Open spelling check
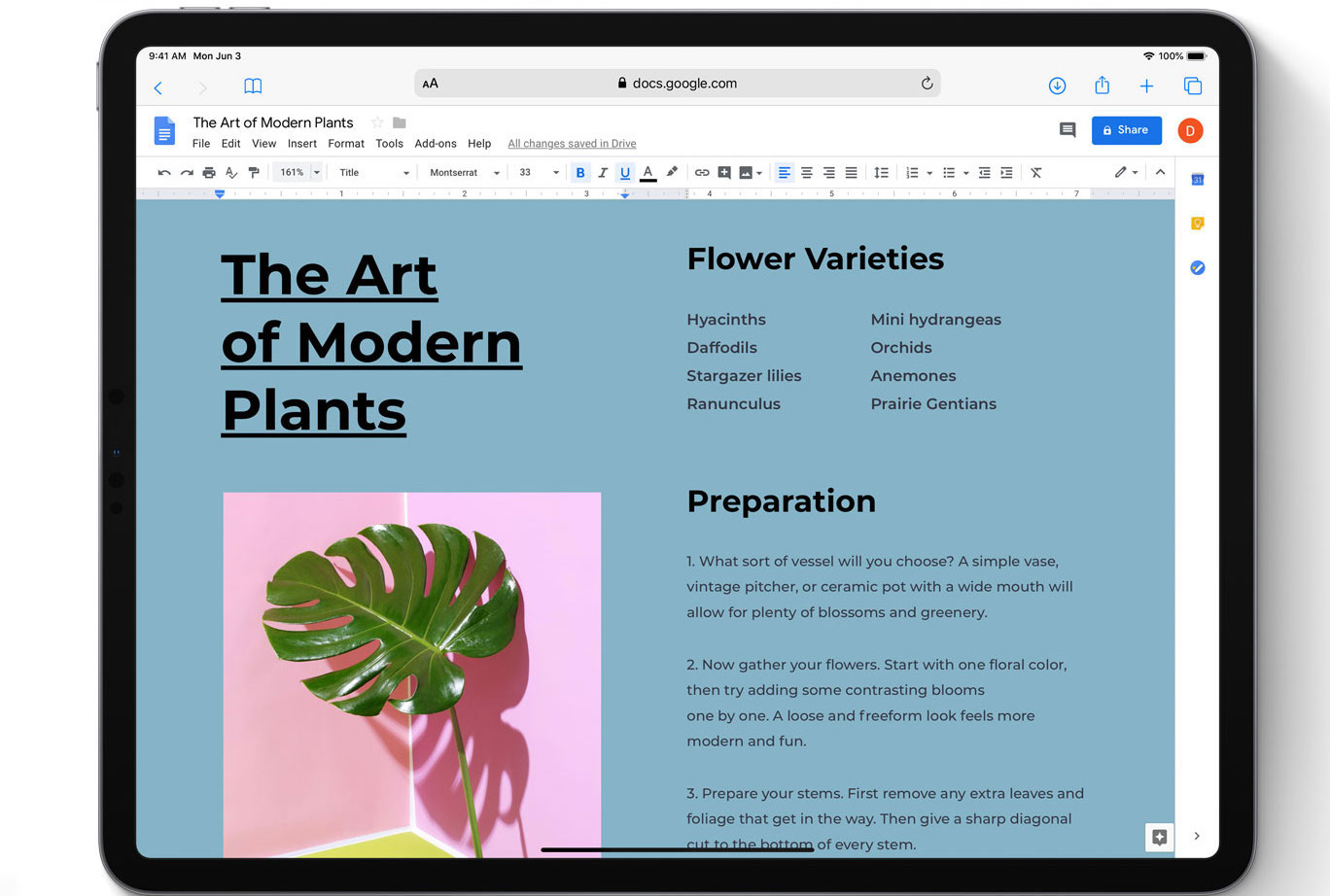1330x896 pixels. (231, 172)
